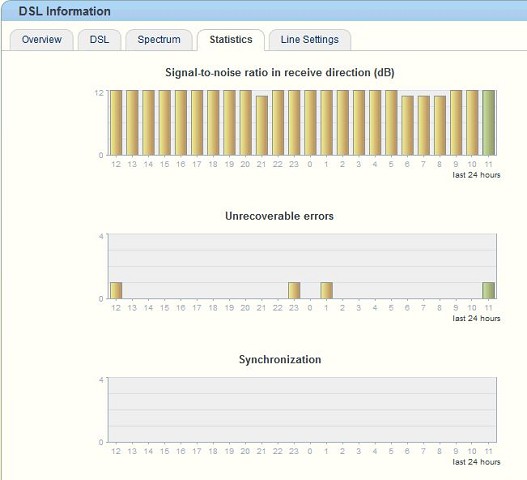Viewport: 527px width, 480px height.
Task: Click green hour 11 bar in signal-to-noise chart
Action: click(x=488, y=123)
